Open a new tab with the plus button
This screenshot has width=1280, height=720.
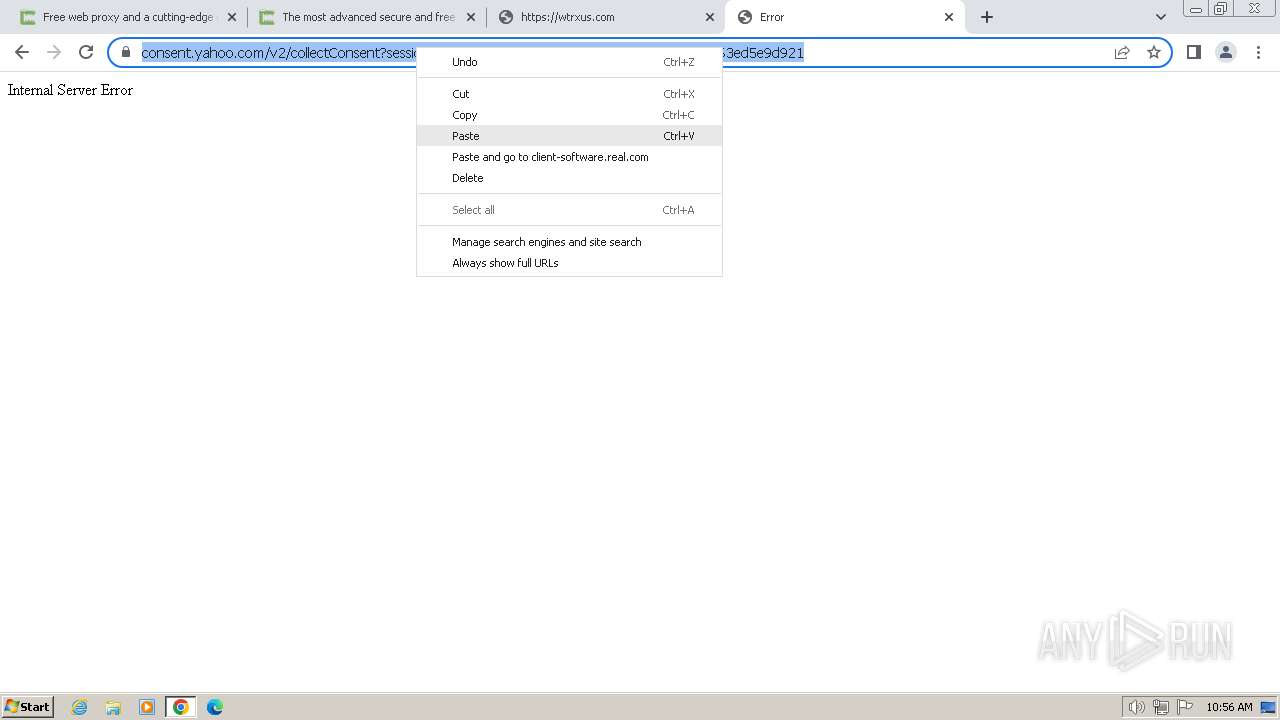pyautogui.click(x=987, y=17)
